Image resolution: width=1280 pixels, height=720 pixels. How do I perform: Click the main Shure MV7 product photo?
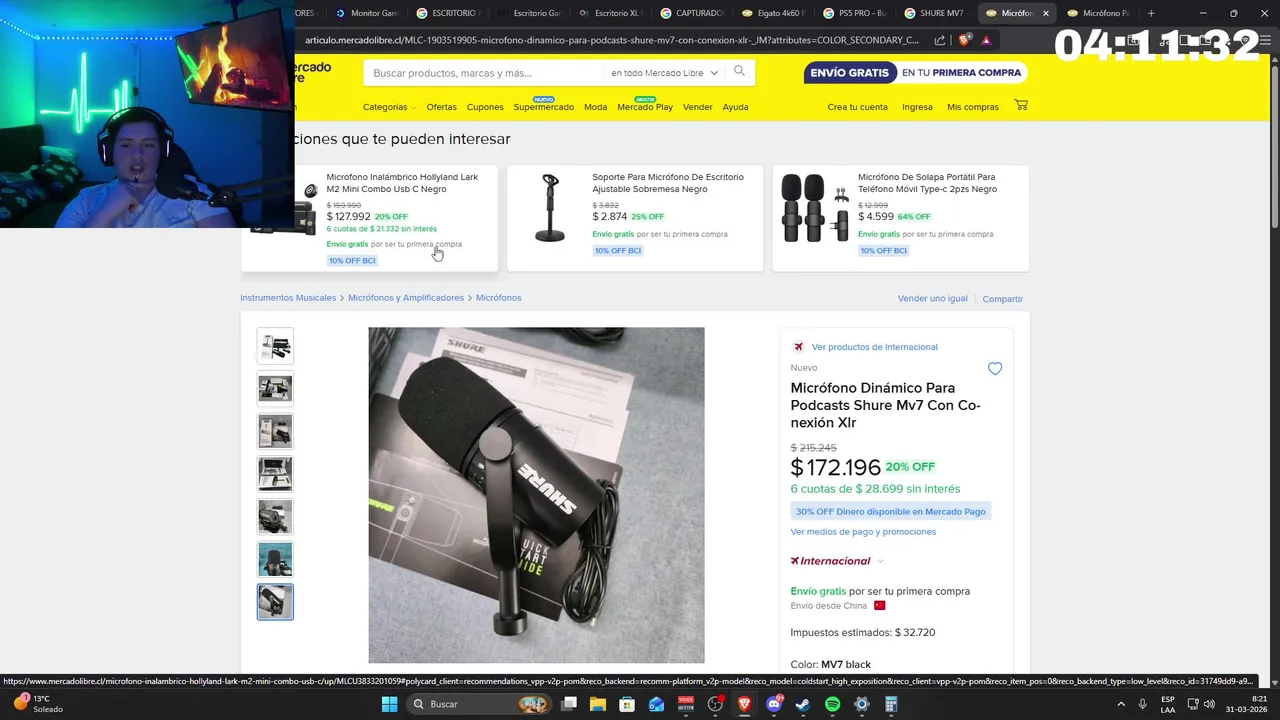536,495
